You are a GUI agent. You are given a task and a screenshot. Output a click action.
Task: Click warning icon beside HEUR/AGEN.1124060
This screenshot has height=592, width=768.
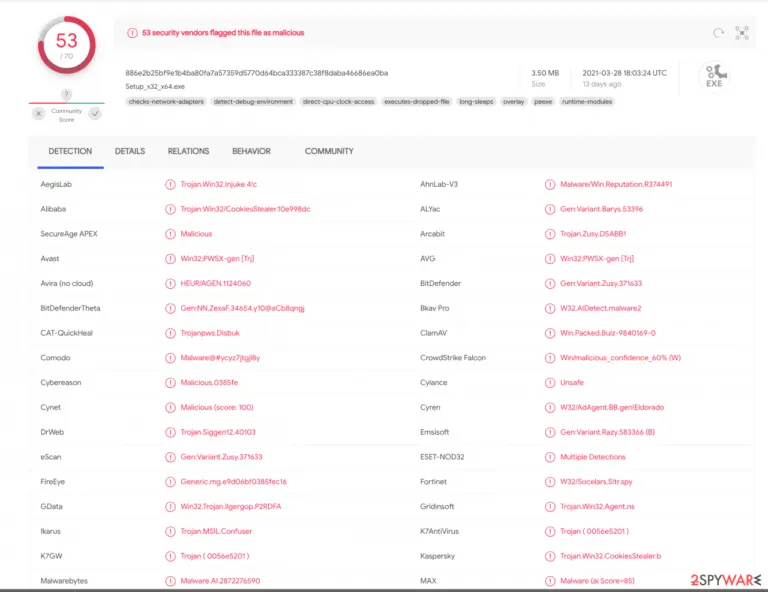(170, 284)
